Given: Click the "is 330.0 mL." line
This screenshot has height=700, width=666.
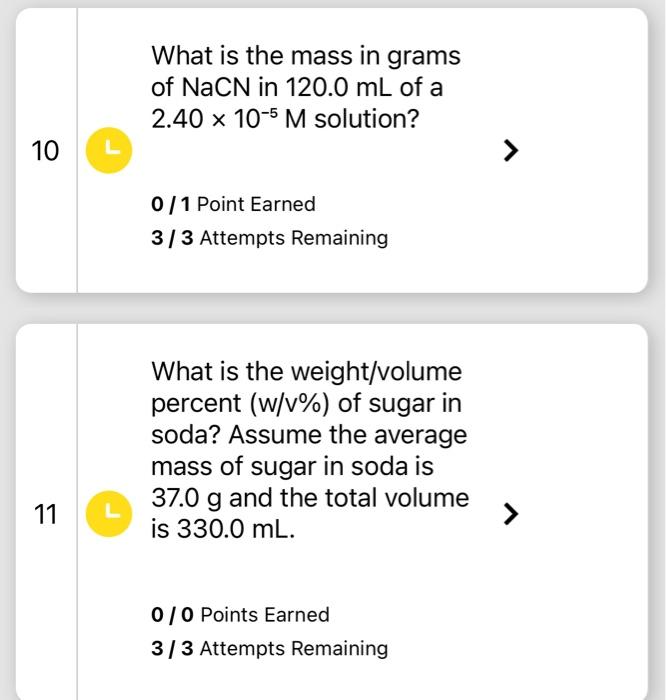Looking at the screenshot, I should 223,530.
